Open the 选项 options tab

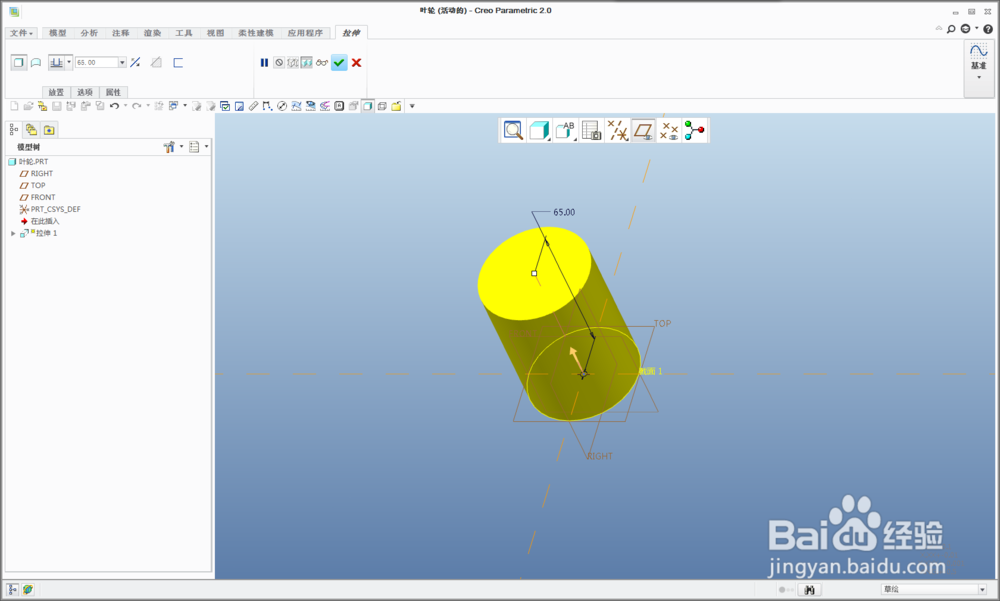[85, 93]
